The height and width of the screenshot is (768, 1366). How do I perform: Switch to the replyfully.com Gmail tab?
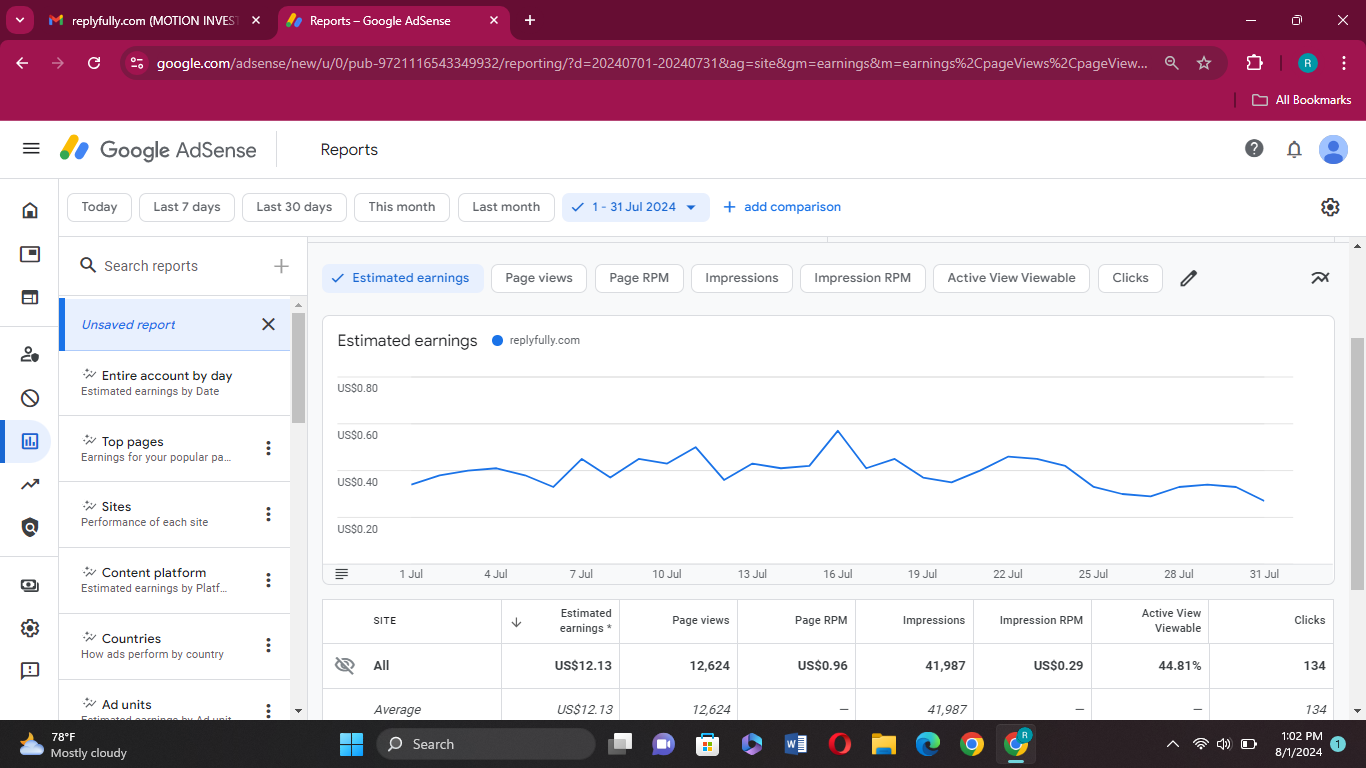pos(155,20)
